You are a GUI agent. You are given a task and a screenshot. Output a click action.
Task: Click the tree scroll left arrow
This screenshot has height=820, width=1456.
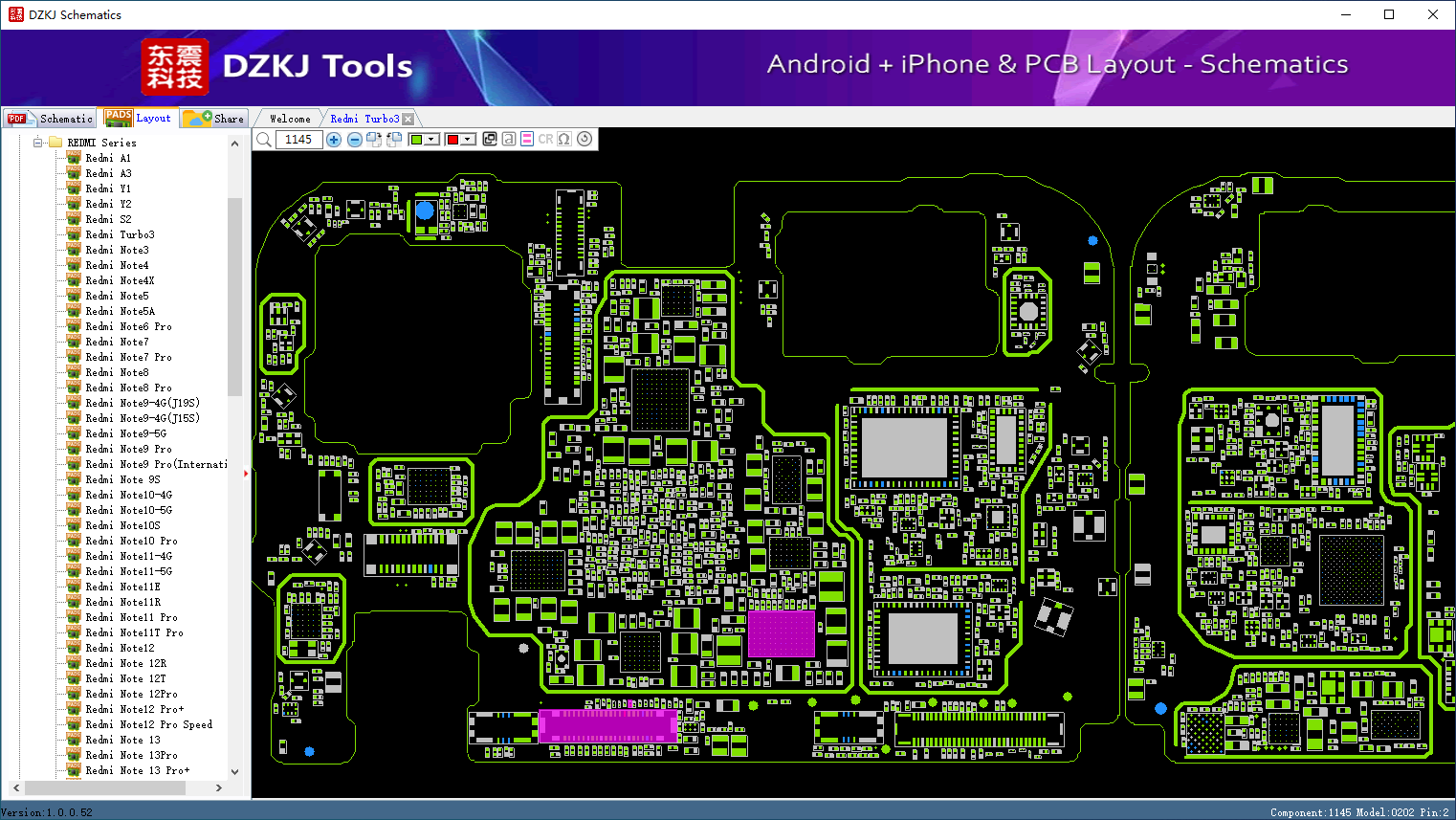coord(16,787)
